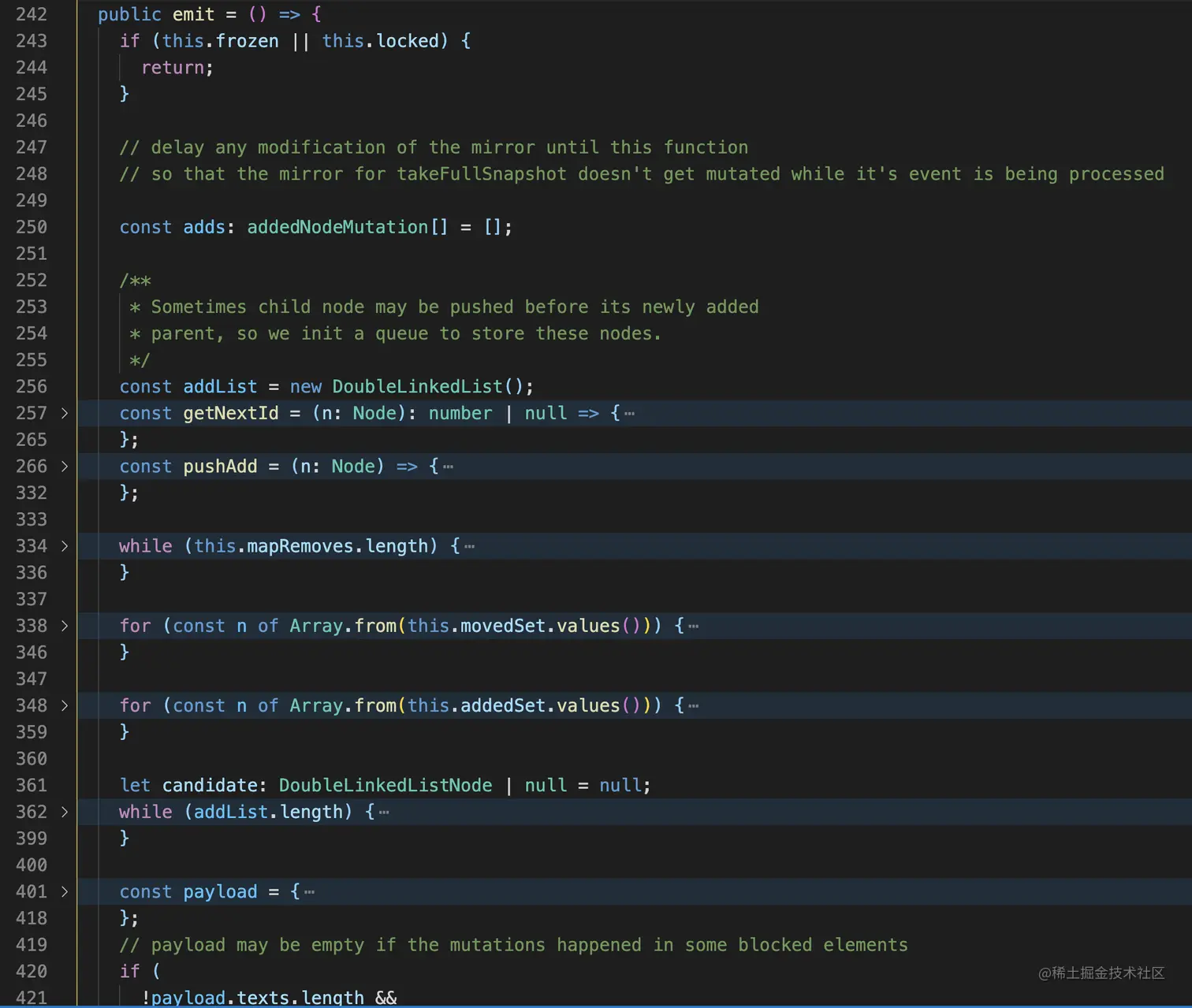Screen dimensions: 1192x1008
Task: Click the ellipsis on the addList while loop
Action: pyautogui.click(x=384, y=812)
